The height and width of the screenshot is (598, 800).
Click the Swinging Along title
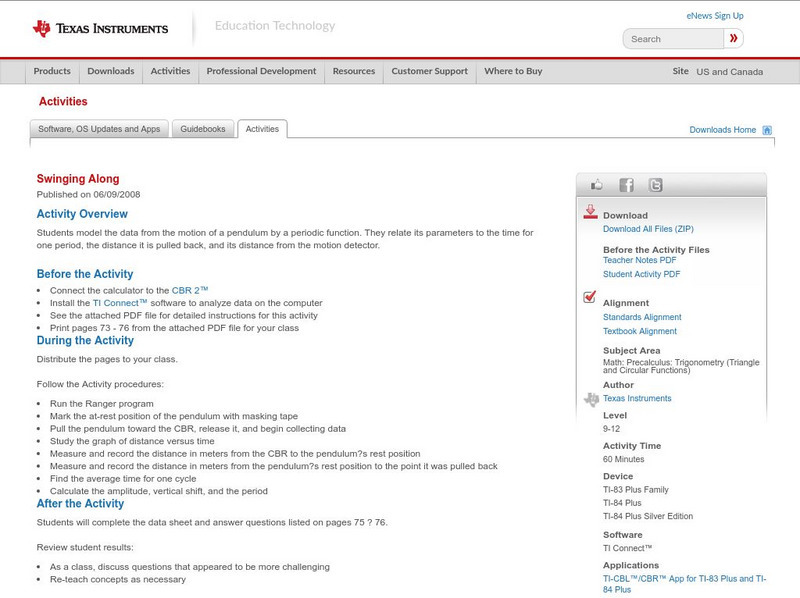coord(78,179)
